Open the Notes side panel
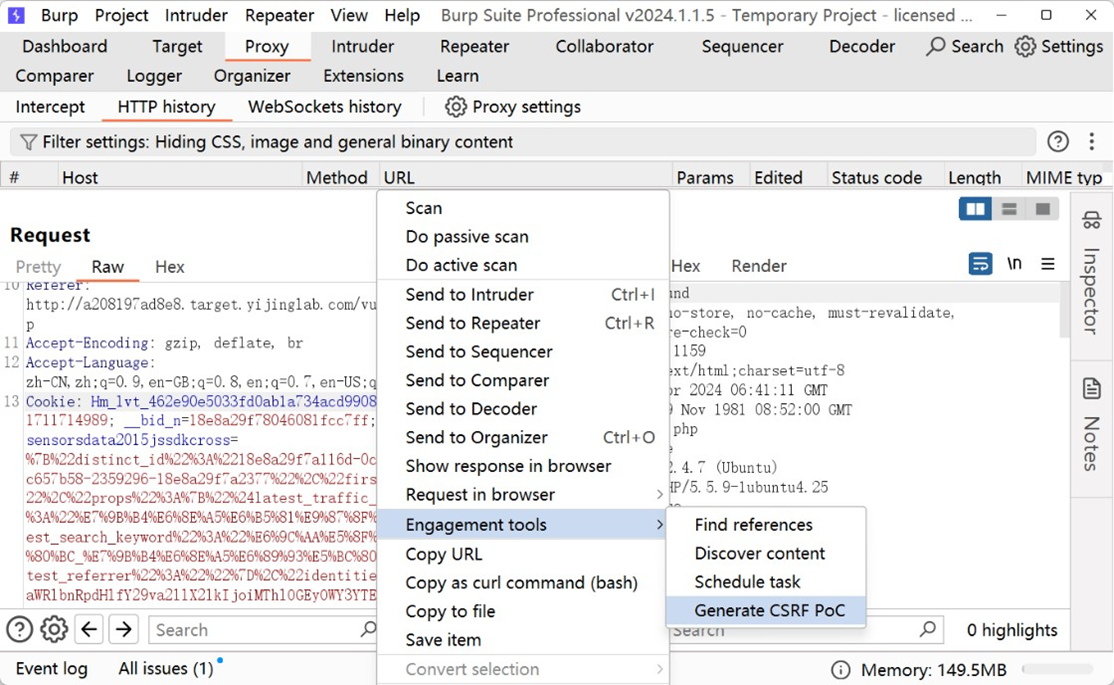1114x685 pixels. pyautogui.click(x=1091, y=426)
